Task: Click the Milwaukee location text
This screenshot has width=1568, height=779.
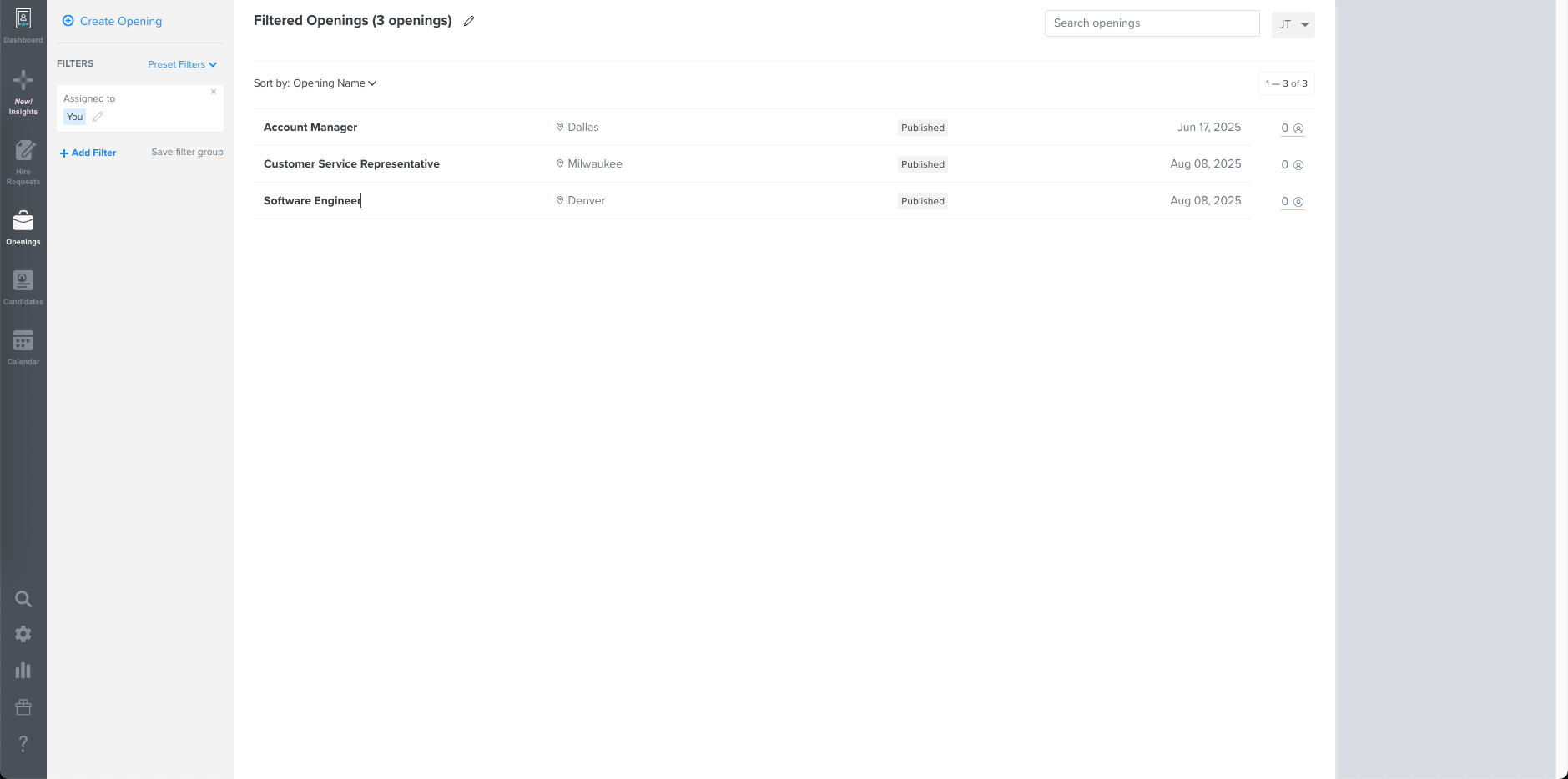Action: click(x=595, y=163)
